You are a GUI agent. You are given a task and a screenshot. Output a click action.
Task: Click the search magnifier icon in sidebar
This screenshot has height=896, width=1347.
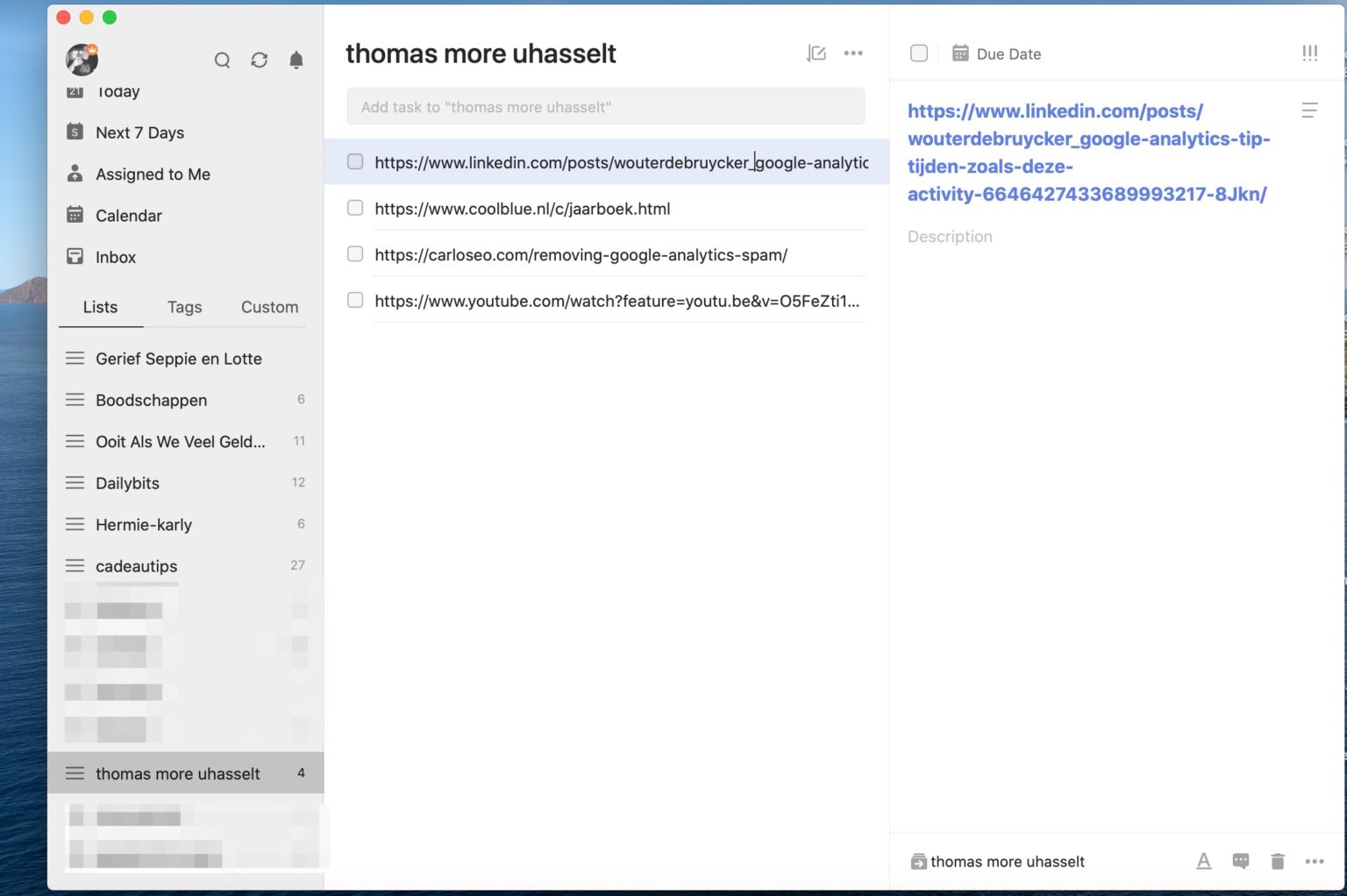click(222, 60)
